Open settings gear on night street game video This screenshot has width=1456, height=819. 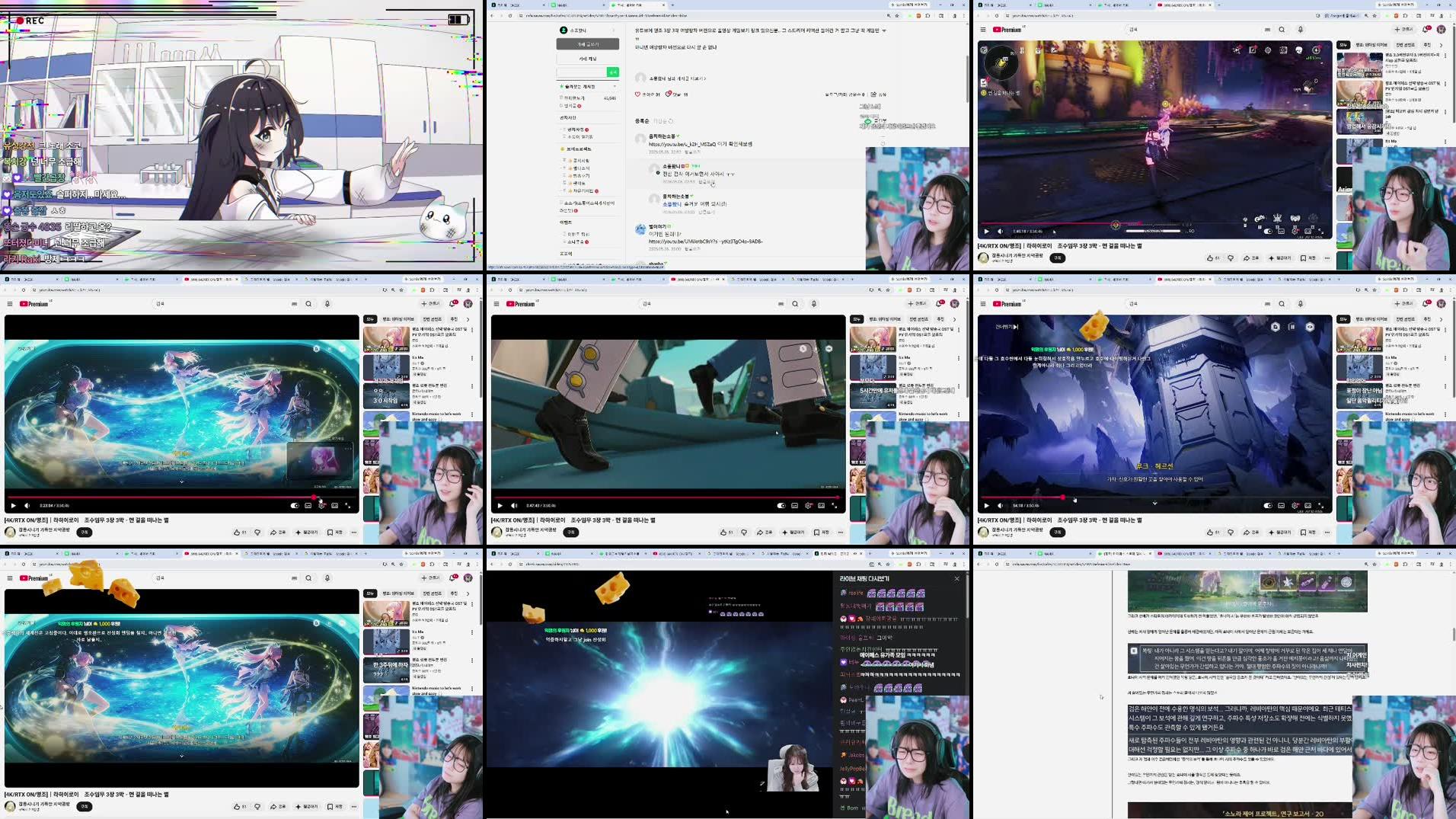click(x=1295, y=230)
